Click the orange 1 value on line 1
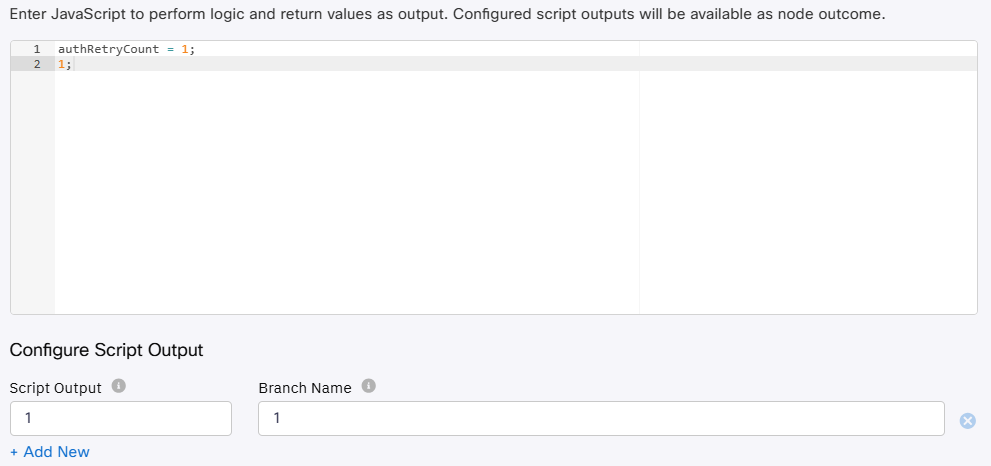 click(x=184, y=49)
